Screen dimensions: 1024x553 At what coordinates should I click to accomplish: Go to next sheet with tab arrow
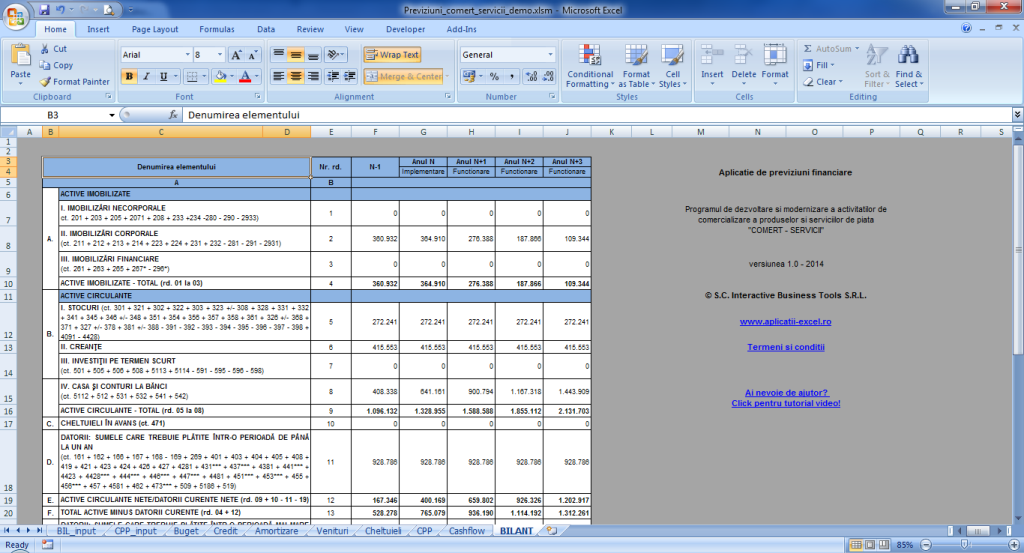click(x=28, y=531)
